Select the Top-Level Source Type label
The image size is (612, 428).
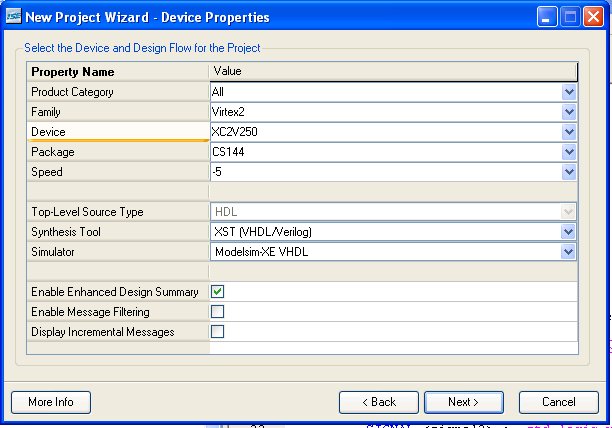pyautogui.click(x=118, y=212)
